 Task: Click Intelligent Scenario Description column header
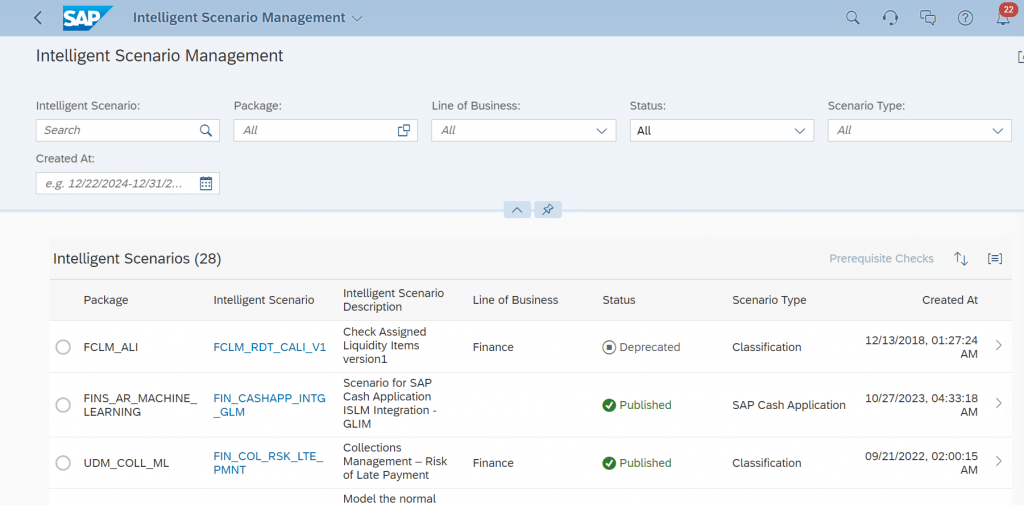(x=393, y=300)
